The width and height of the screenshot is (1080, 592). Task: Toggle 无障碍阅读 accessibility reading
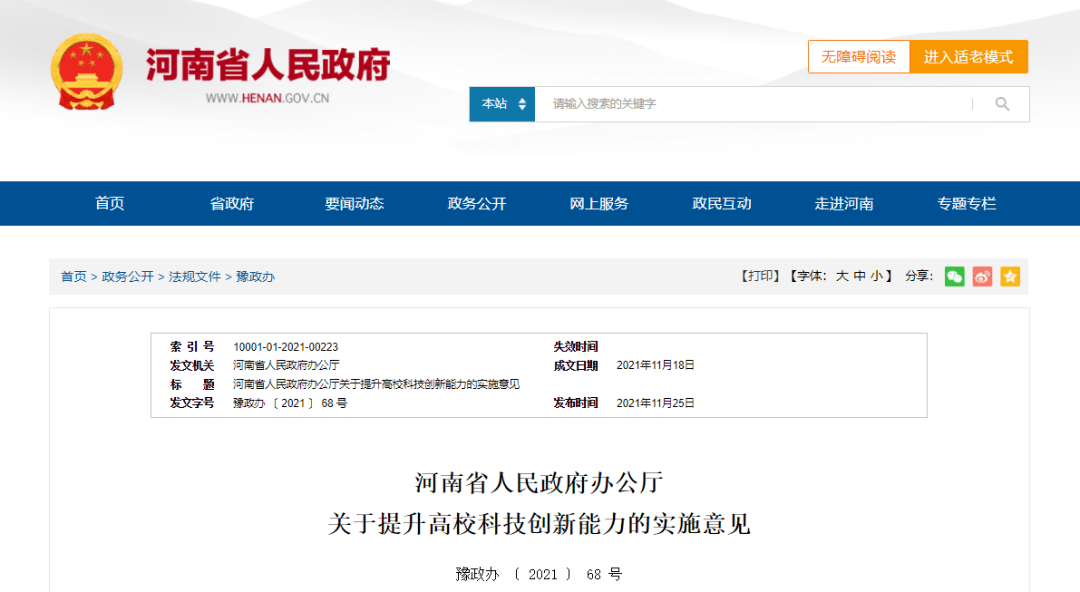pos(858,57)
